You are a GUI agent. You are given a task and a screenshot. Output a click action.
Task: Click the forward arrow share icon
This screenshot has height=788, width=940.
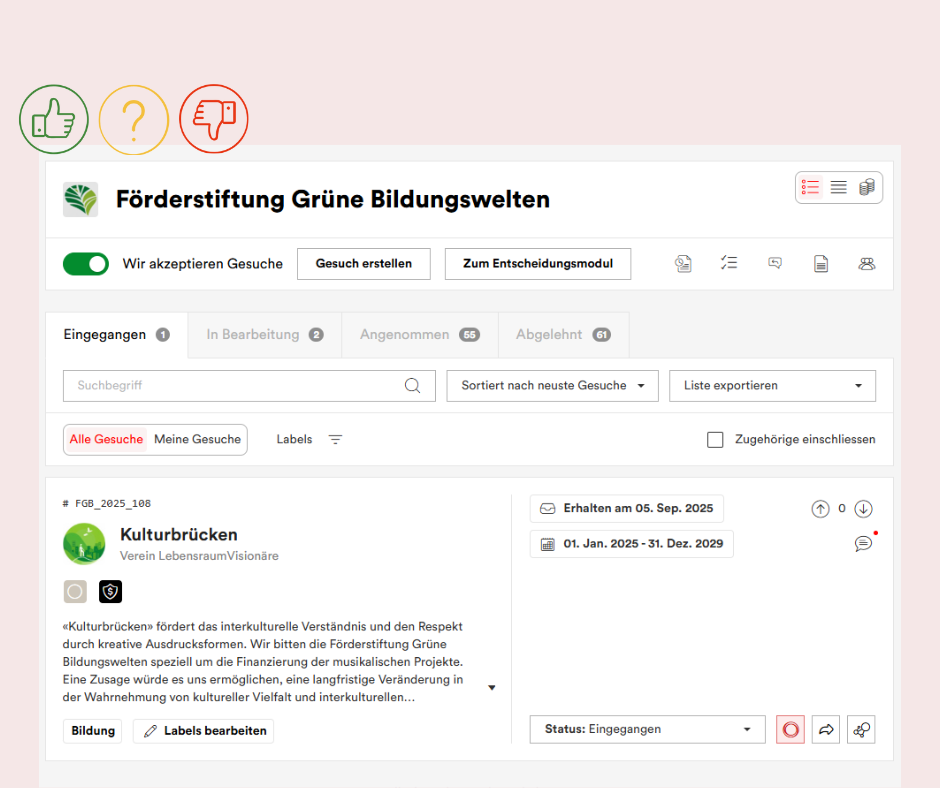pos(826,730)
